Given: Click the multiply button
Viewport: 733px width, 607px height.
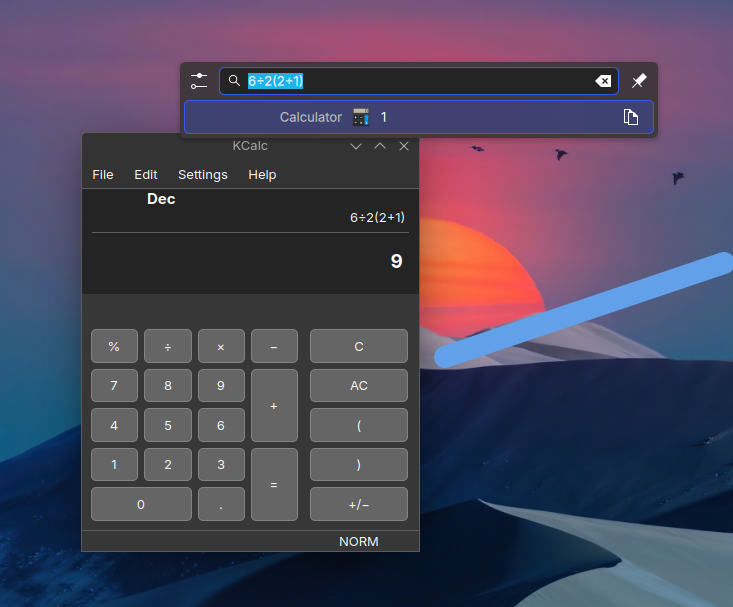Looking at the screenshot, I should (x=221, y=346).
